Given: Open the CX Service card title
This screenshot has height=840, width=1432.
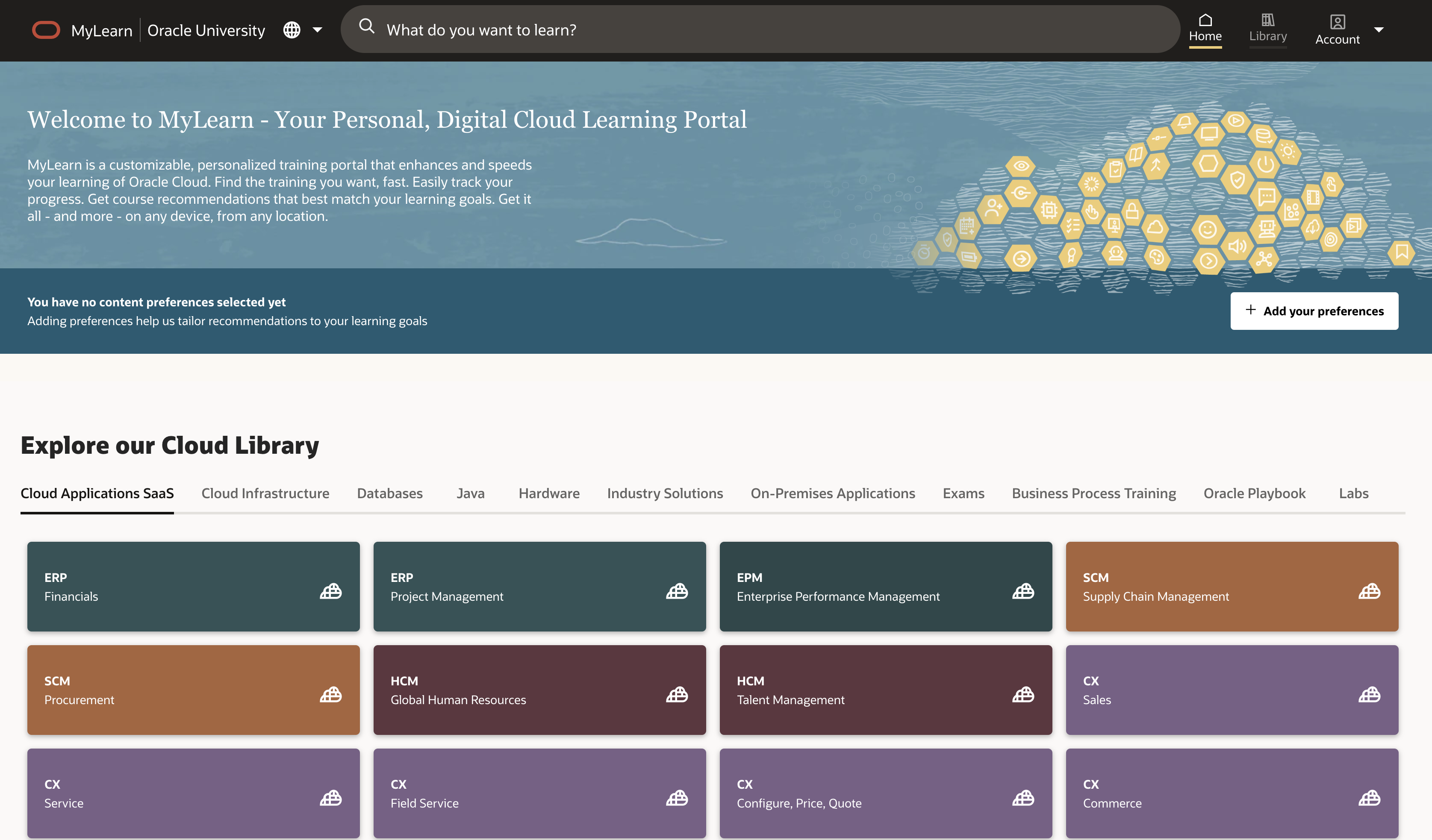Looking at the screenshot, I should [x=64, y=803].
